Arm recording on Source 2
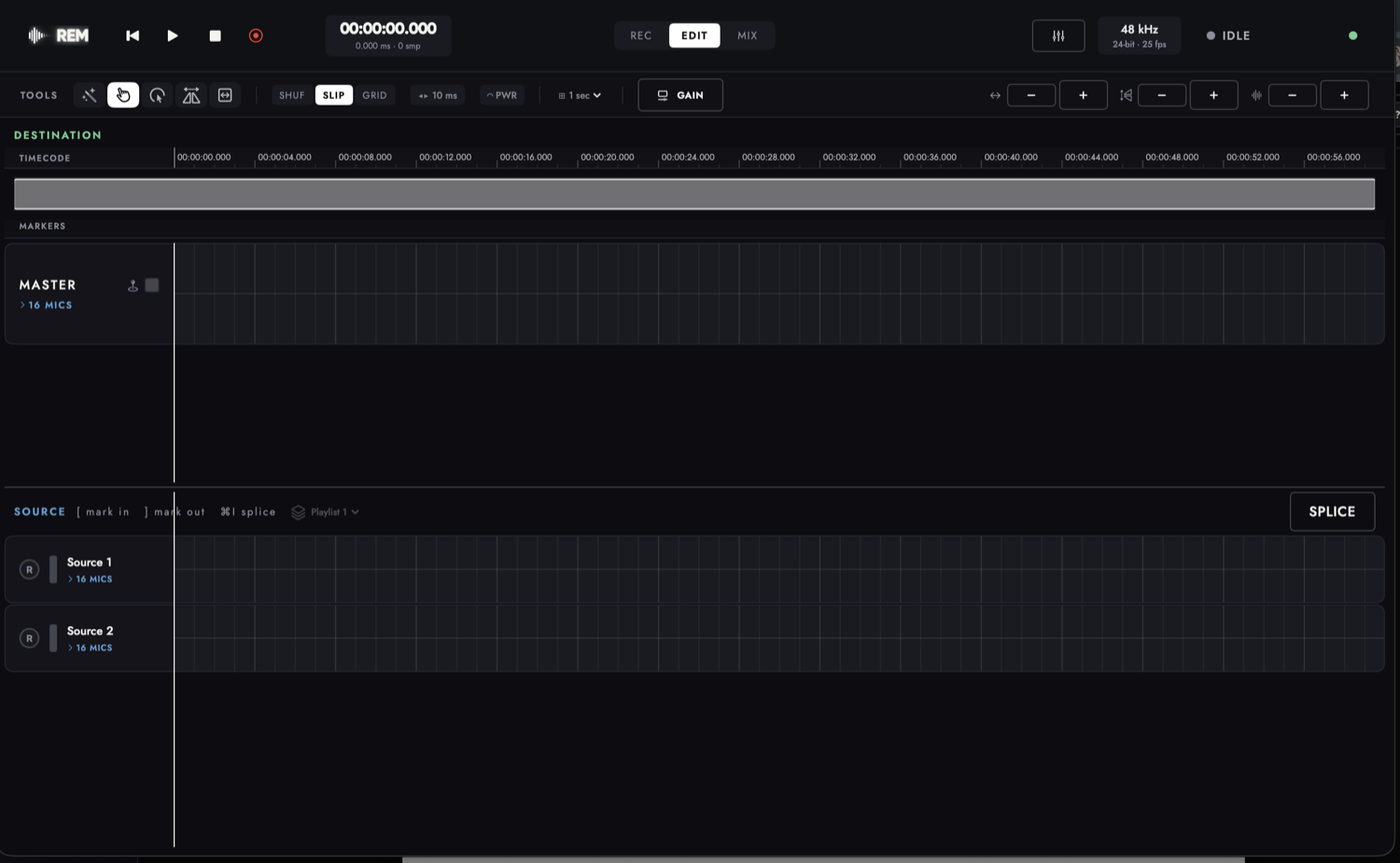The image size is (1400, 863). [x=29, y=638]
